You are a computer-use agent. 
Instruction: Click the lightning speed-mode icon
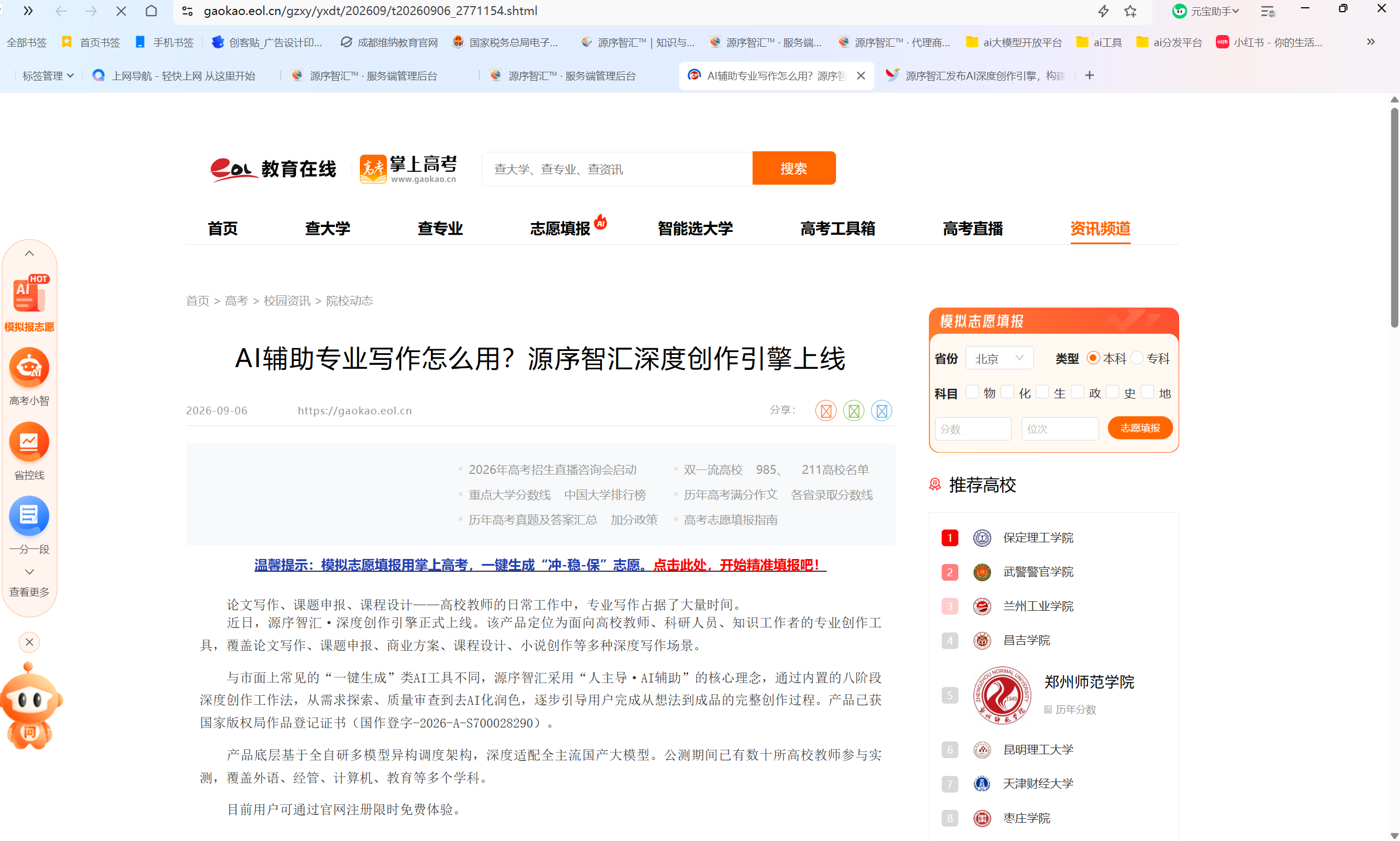1103,11
